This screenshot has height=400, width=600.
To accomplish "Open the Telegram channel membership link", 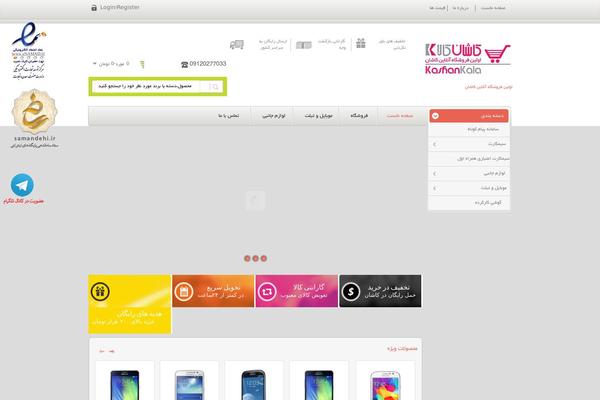I will point(24,201).
